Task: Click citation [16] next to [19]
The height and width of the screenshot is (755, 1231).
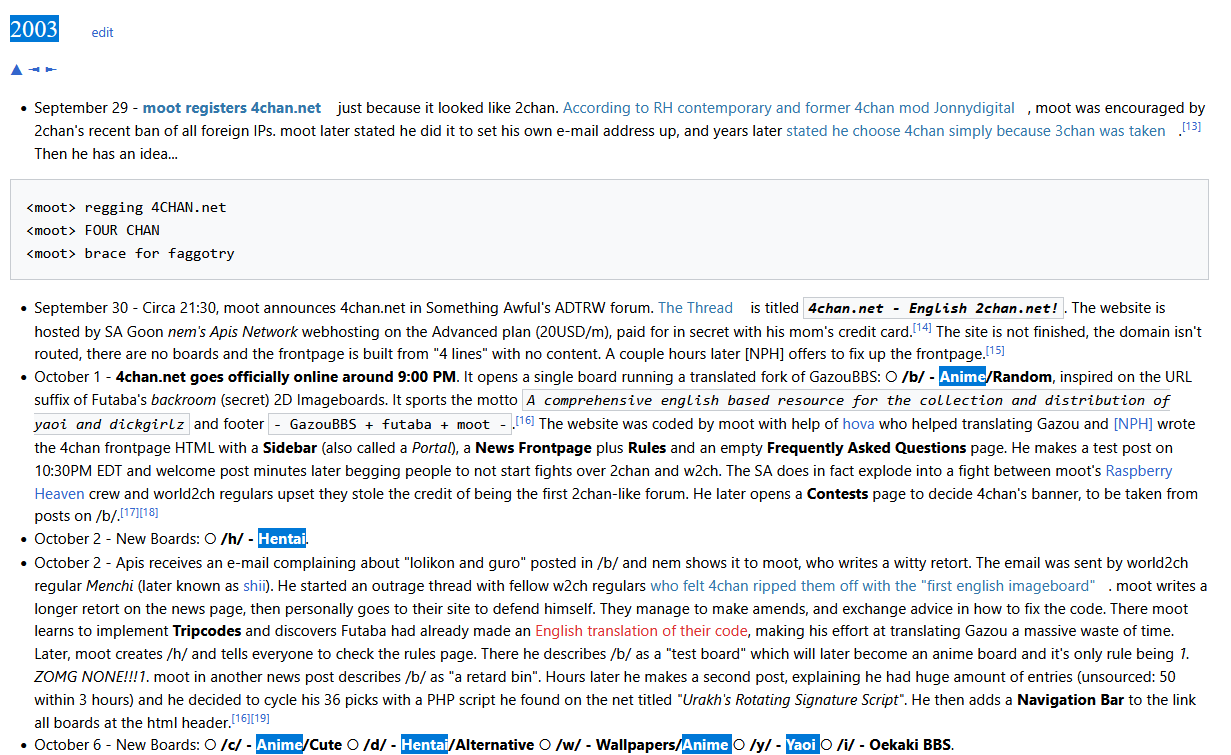Action: coord(240,718)
